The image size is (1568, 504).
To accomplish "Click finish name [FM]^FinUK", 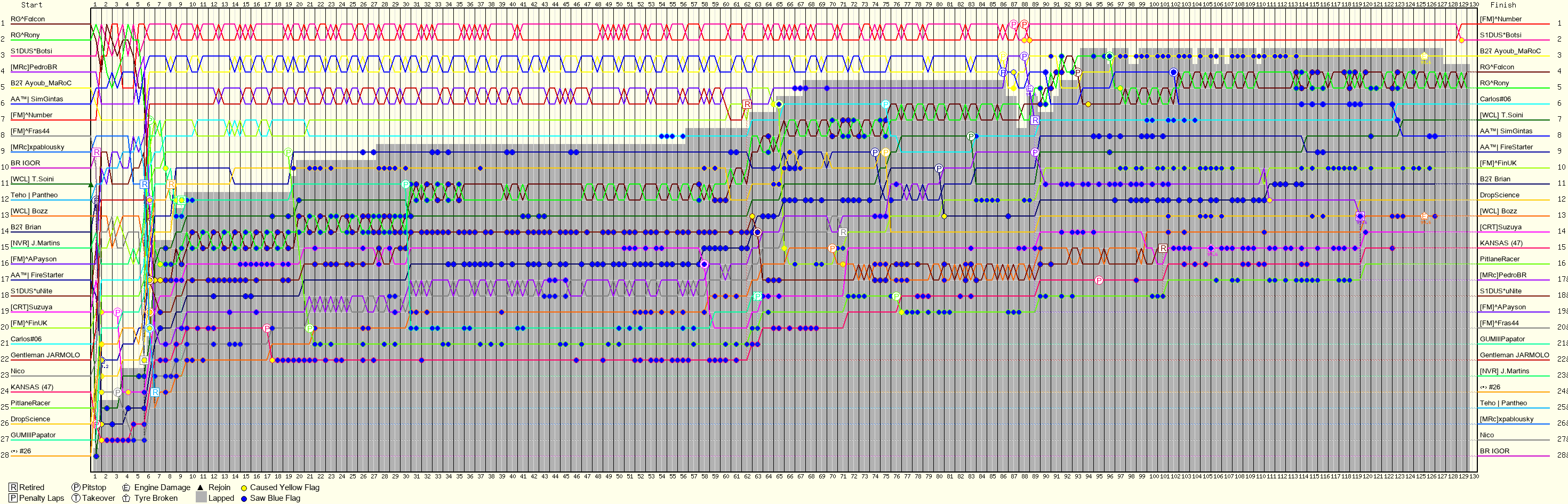I will click(x=1499, y=163).
